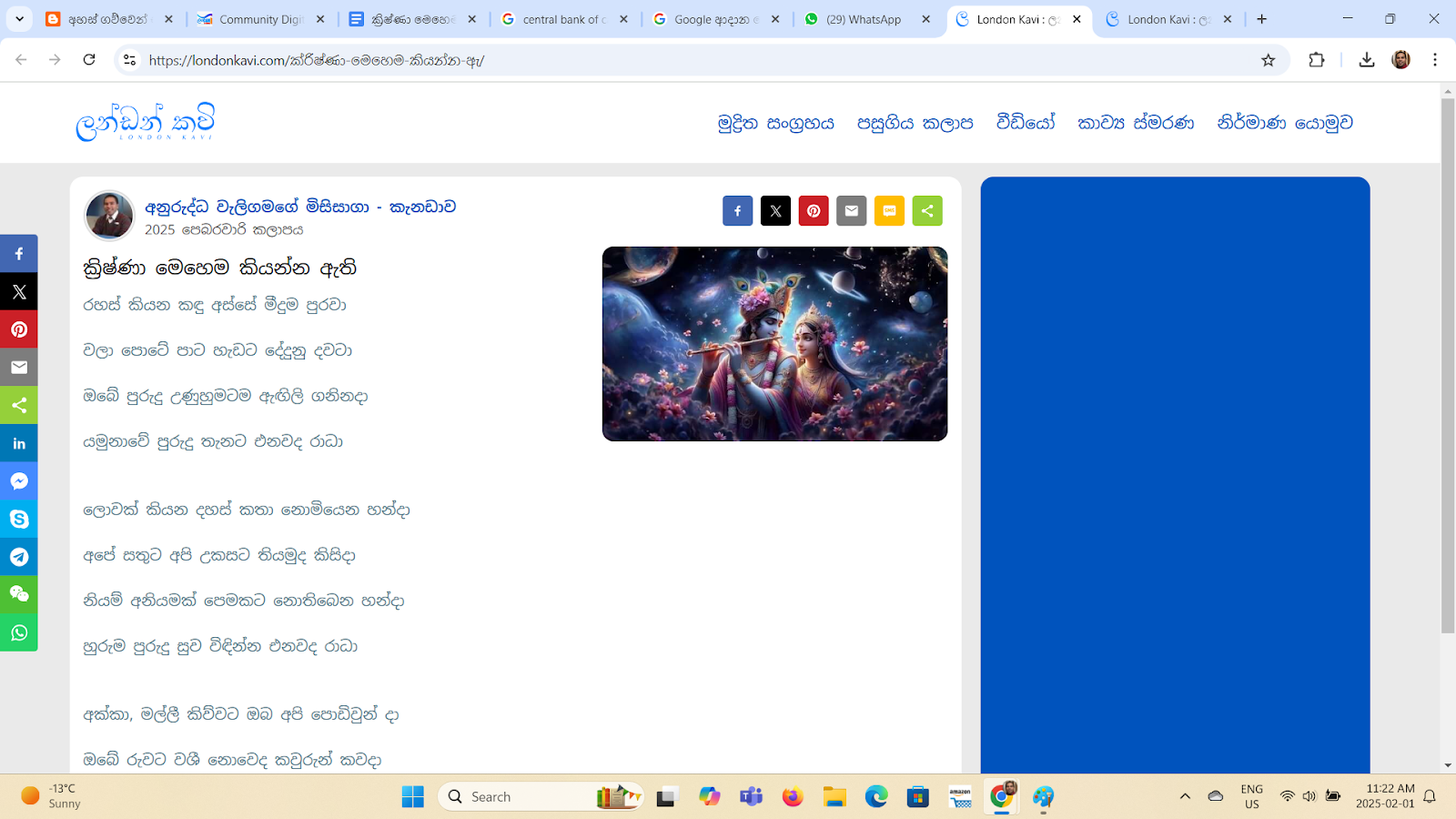Open Chrome three-dot menu
The height and width of the screenshot is (819, 1456).
click(1435, 60)
